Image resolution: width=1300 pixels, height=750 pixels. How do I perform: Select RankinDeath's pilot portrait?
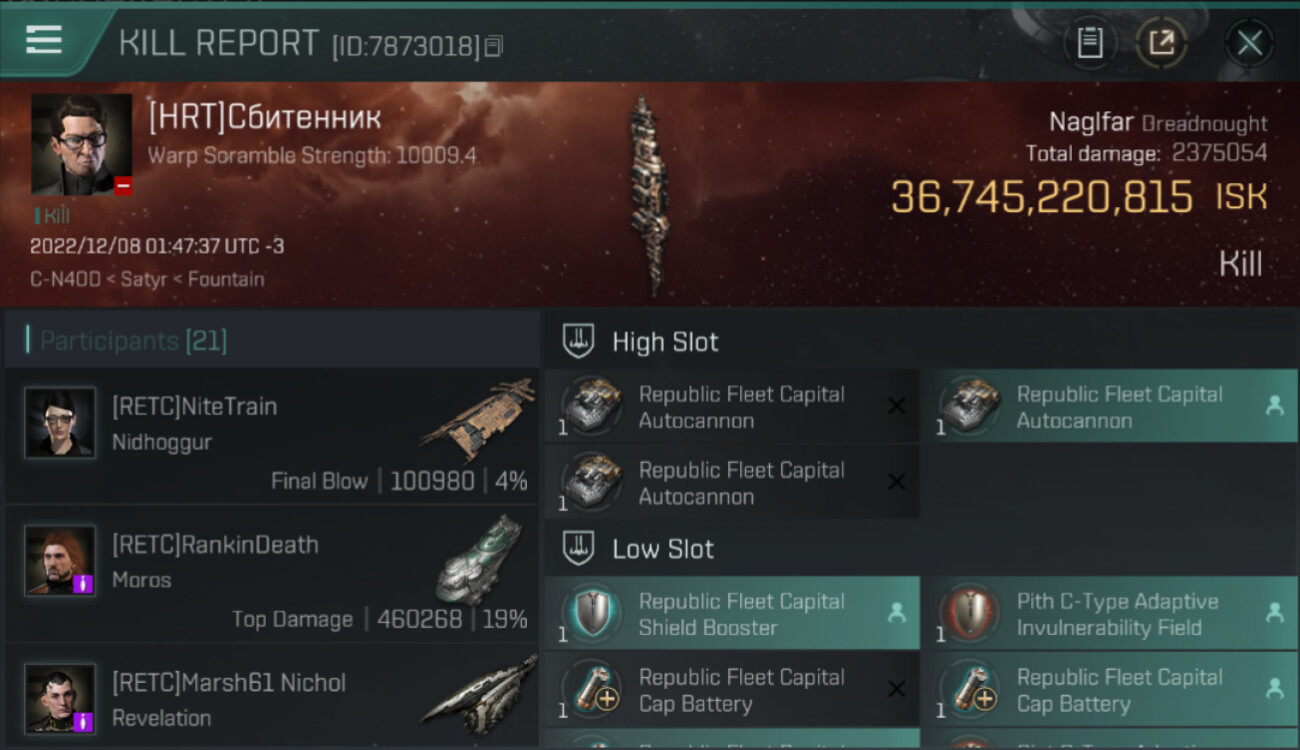pos(60,561)
